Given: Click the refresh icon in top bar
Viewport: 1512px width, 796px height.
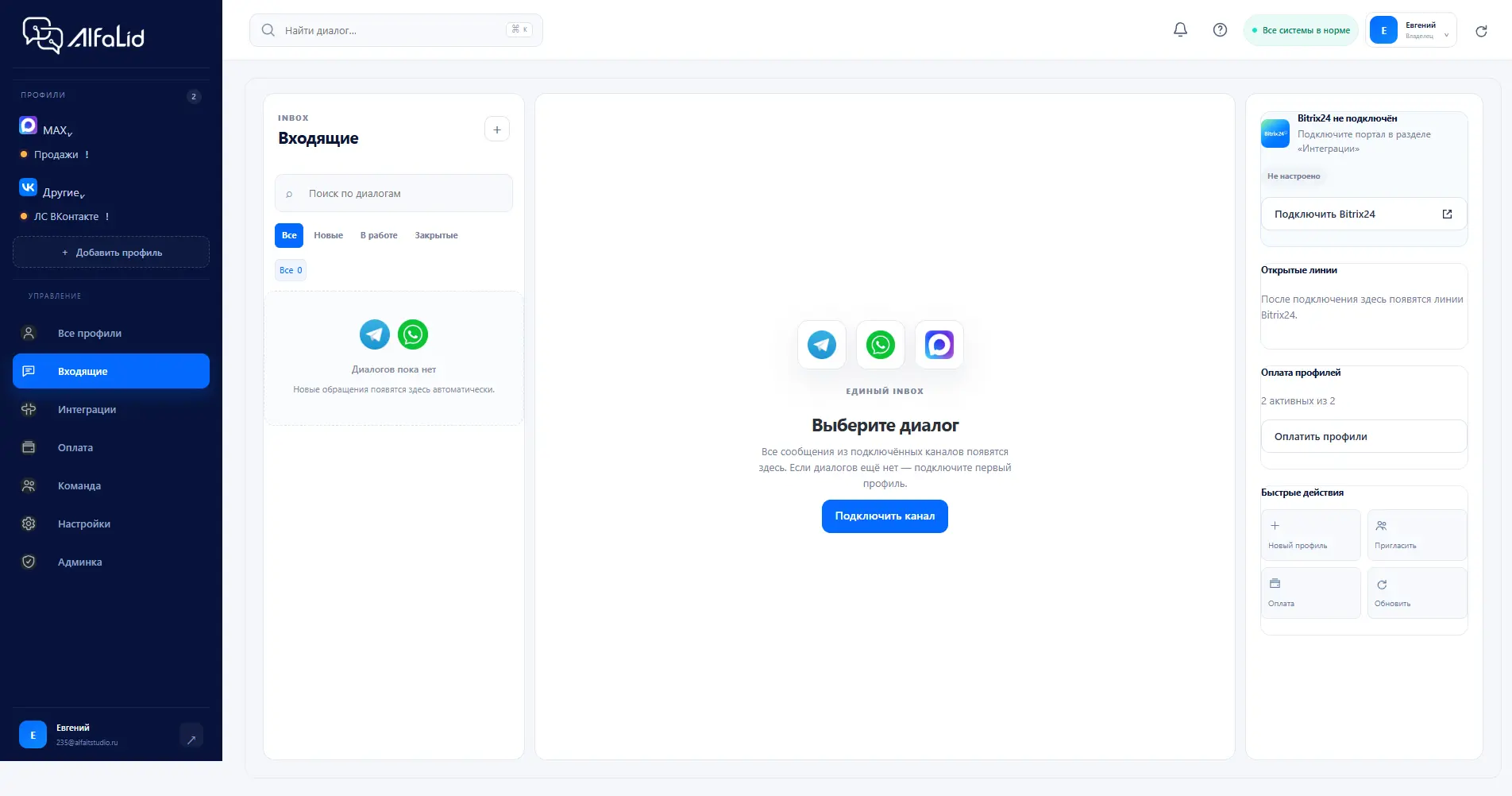Looking at the screenshot, I should tap(1481, 31).
